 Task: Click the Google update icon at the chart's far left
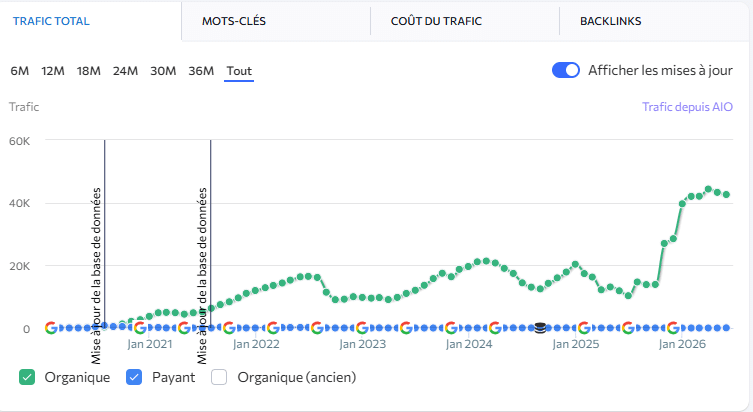51,328
